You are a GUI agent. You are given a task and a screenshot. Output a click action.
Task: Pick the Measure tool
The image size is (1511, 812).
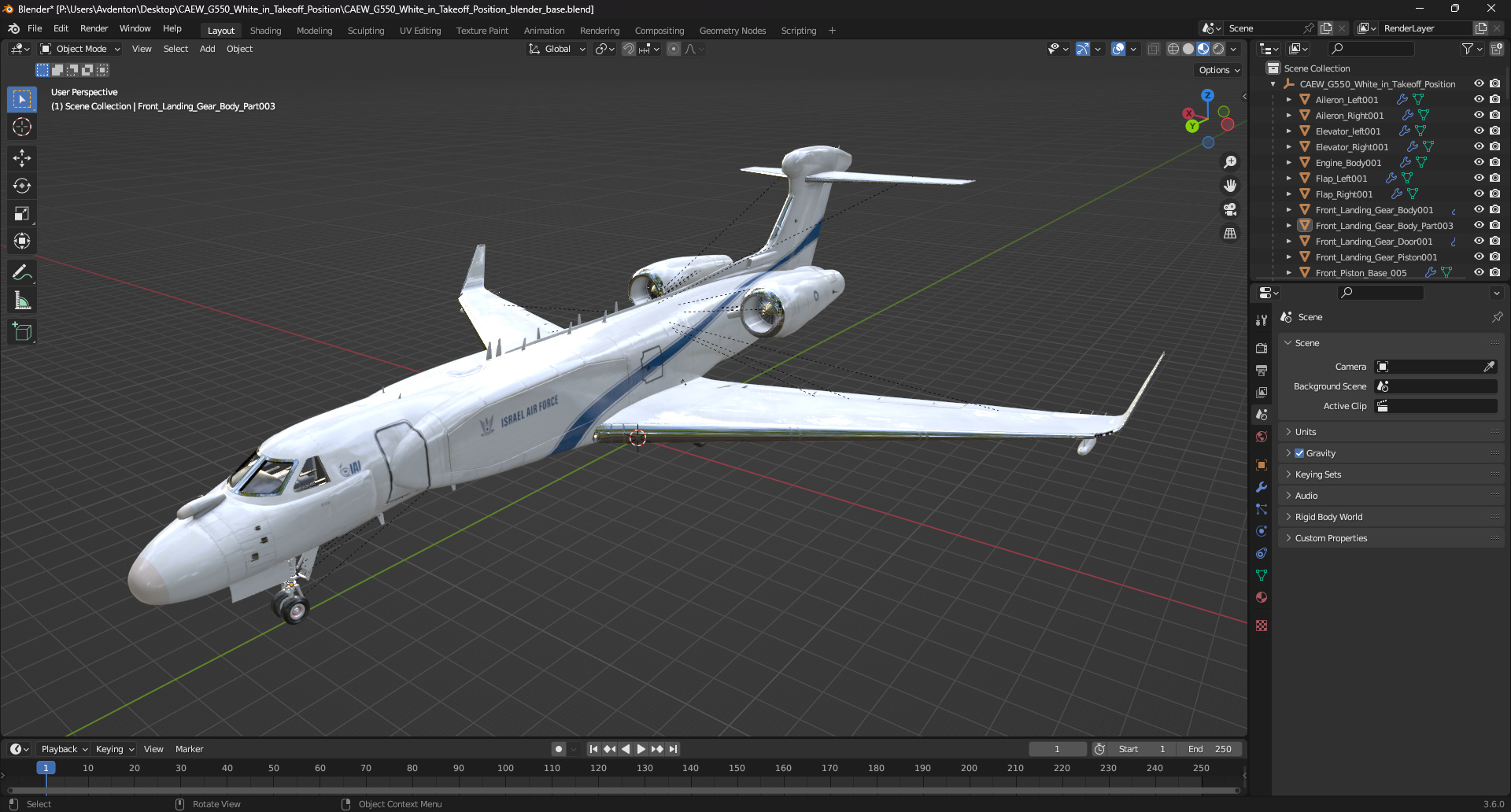coord(22,301)
